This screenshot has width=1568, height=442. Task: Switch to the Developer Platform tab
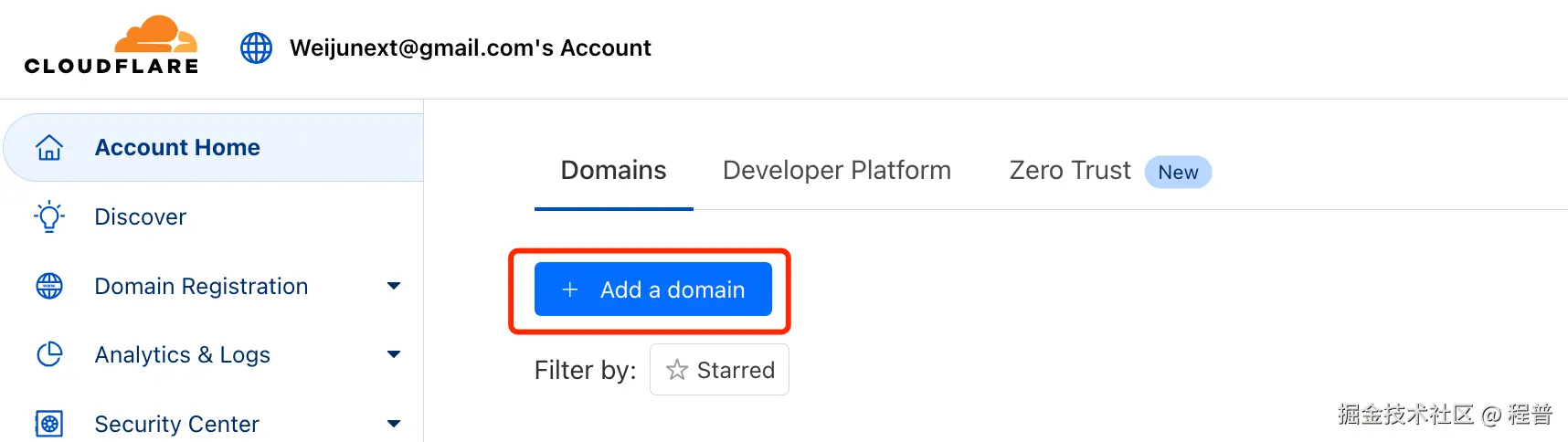[x=837, y=171]
